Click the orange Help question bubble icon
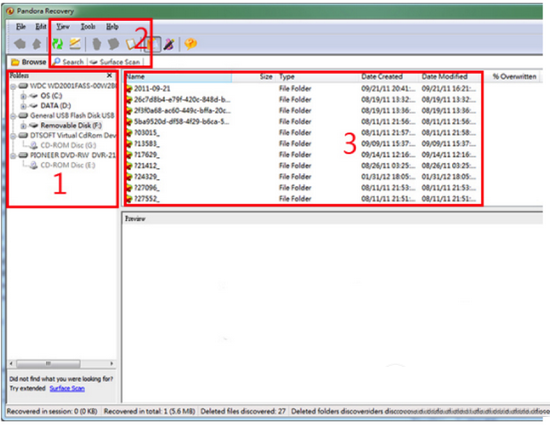The image size is (550, 426). [190, 44]
